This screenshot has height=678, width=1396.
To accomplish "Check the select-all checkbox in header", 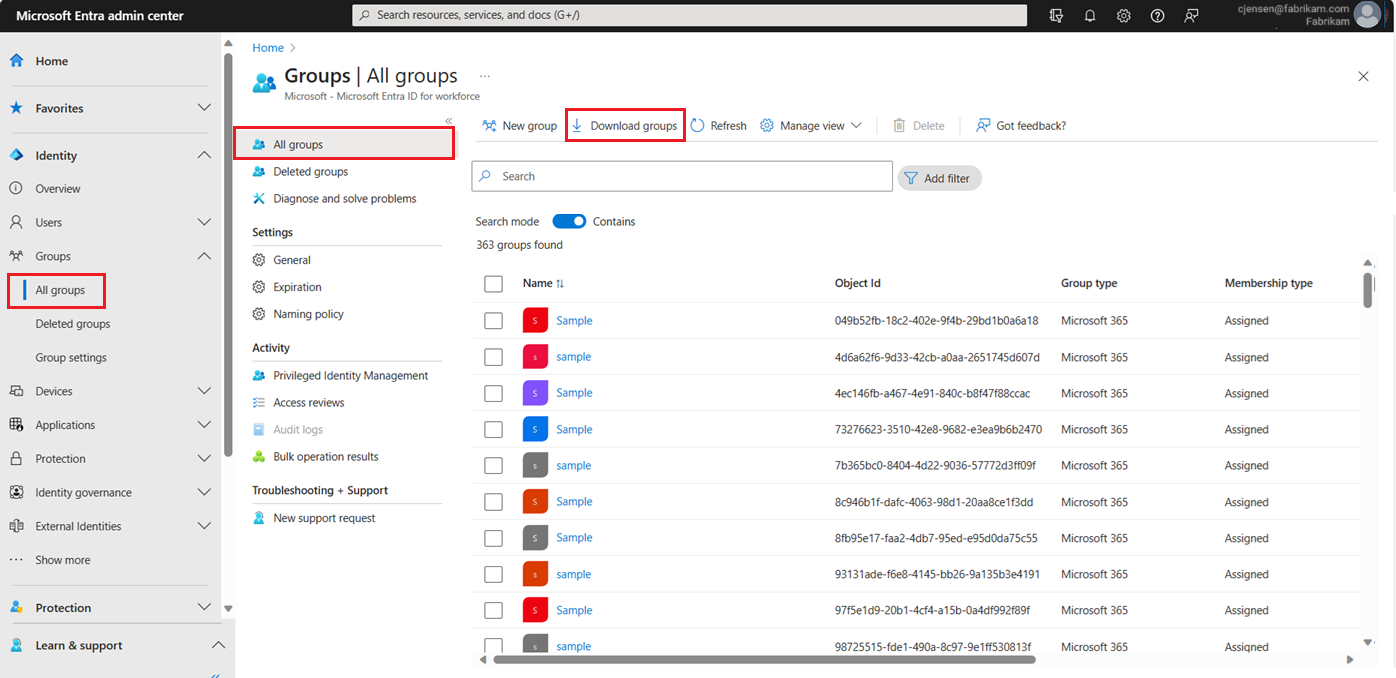I will (493, 284).
